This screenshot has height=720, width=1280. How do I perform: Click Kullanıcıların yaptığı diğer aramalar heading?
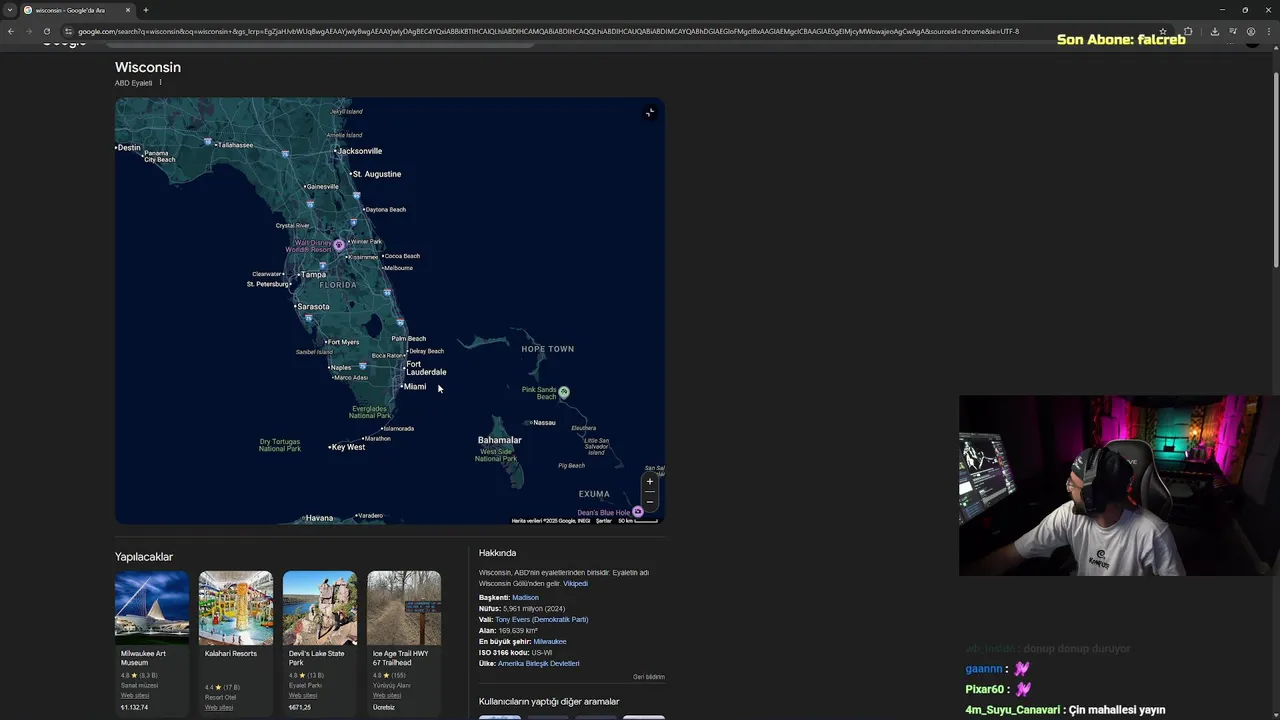point(549,701)
